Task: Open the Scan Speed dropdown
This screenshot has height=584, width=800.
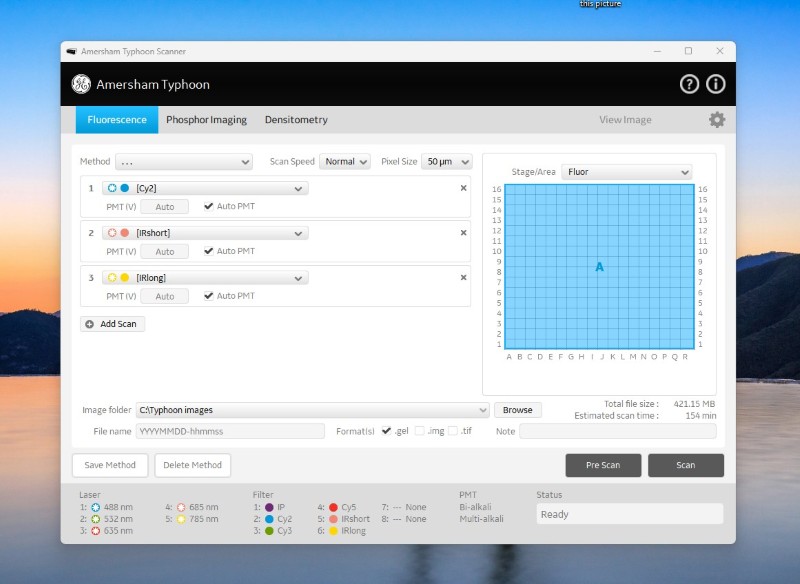Action: click(345, 162)
